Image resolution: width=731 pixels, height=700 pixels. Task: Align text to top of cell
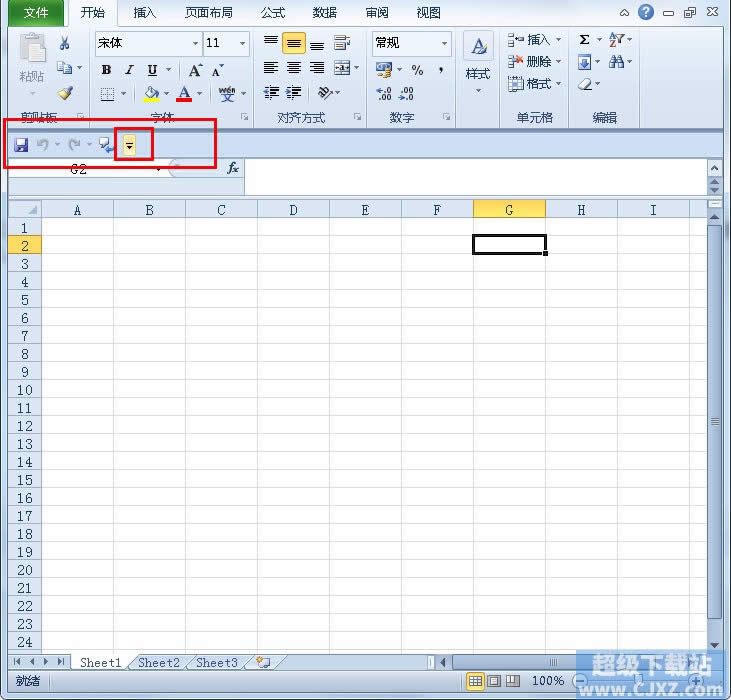[271, 42]
